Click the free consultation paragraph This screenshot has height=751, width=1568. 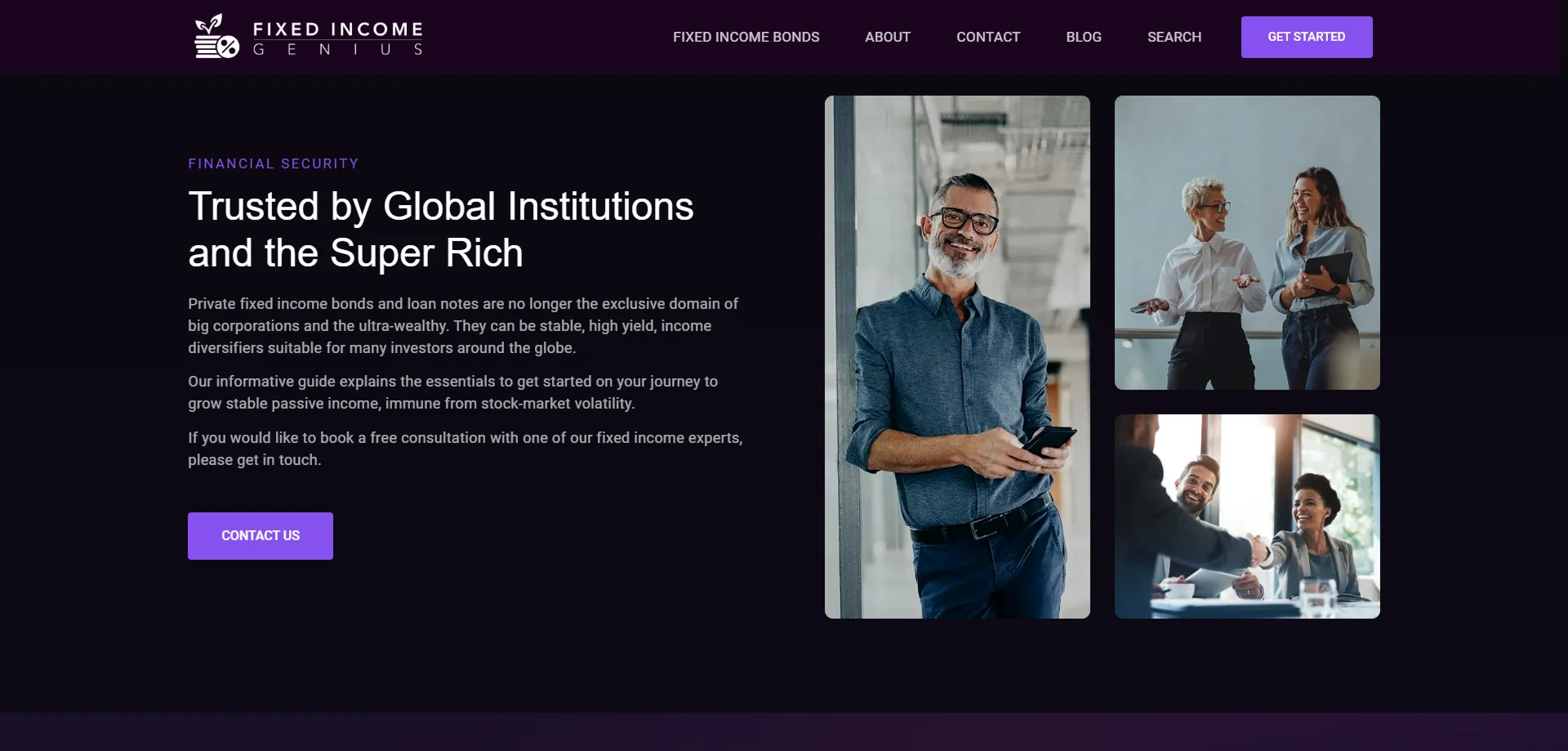(465, 449)
